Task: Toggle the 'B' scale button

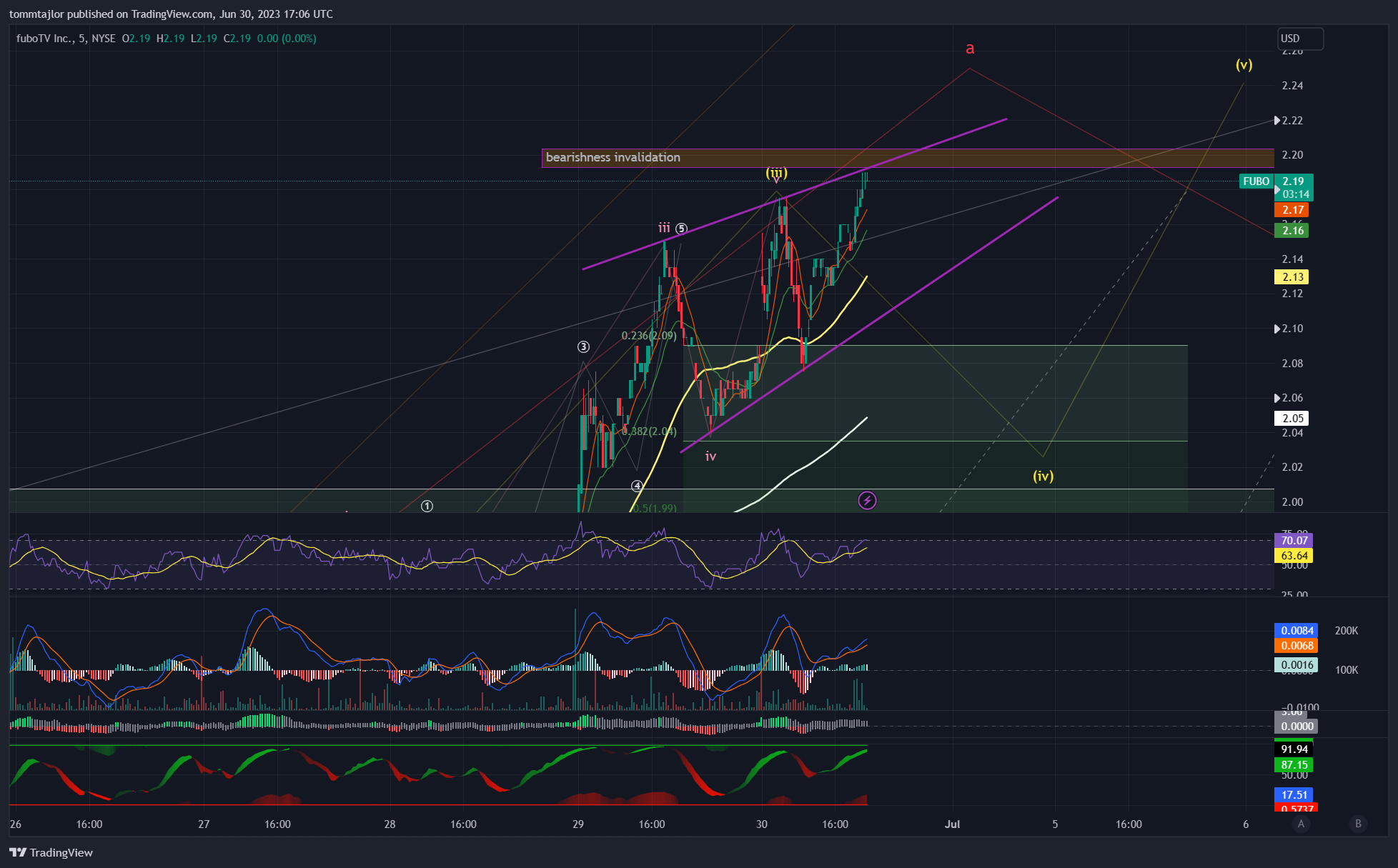Action: [1358, 824]
